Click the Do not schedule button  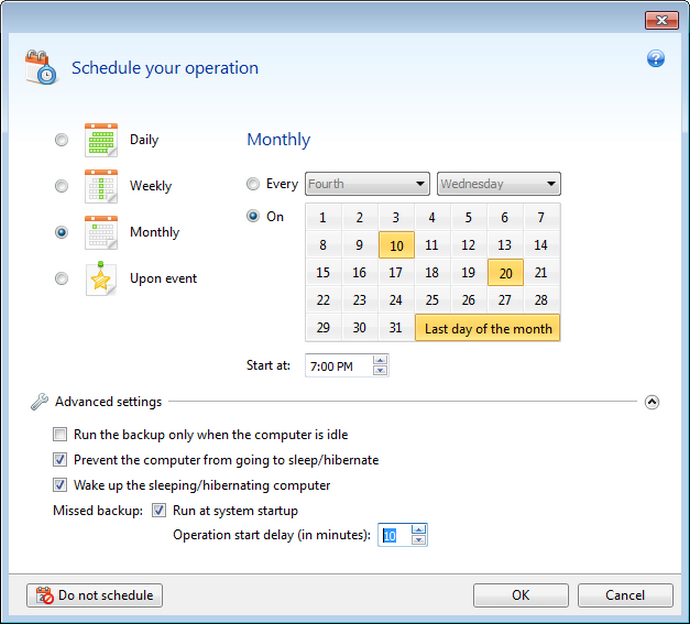96,595
